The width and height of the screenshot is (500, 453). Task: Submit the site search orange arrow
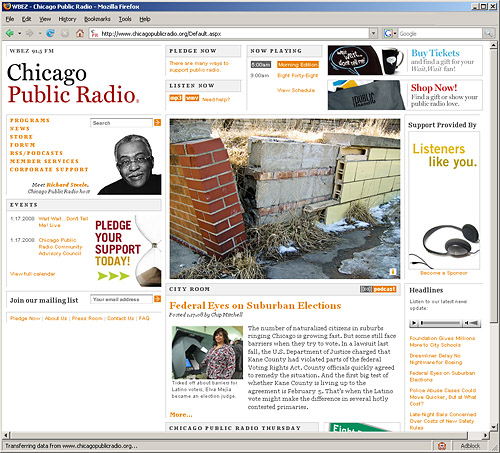[157, 123]
